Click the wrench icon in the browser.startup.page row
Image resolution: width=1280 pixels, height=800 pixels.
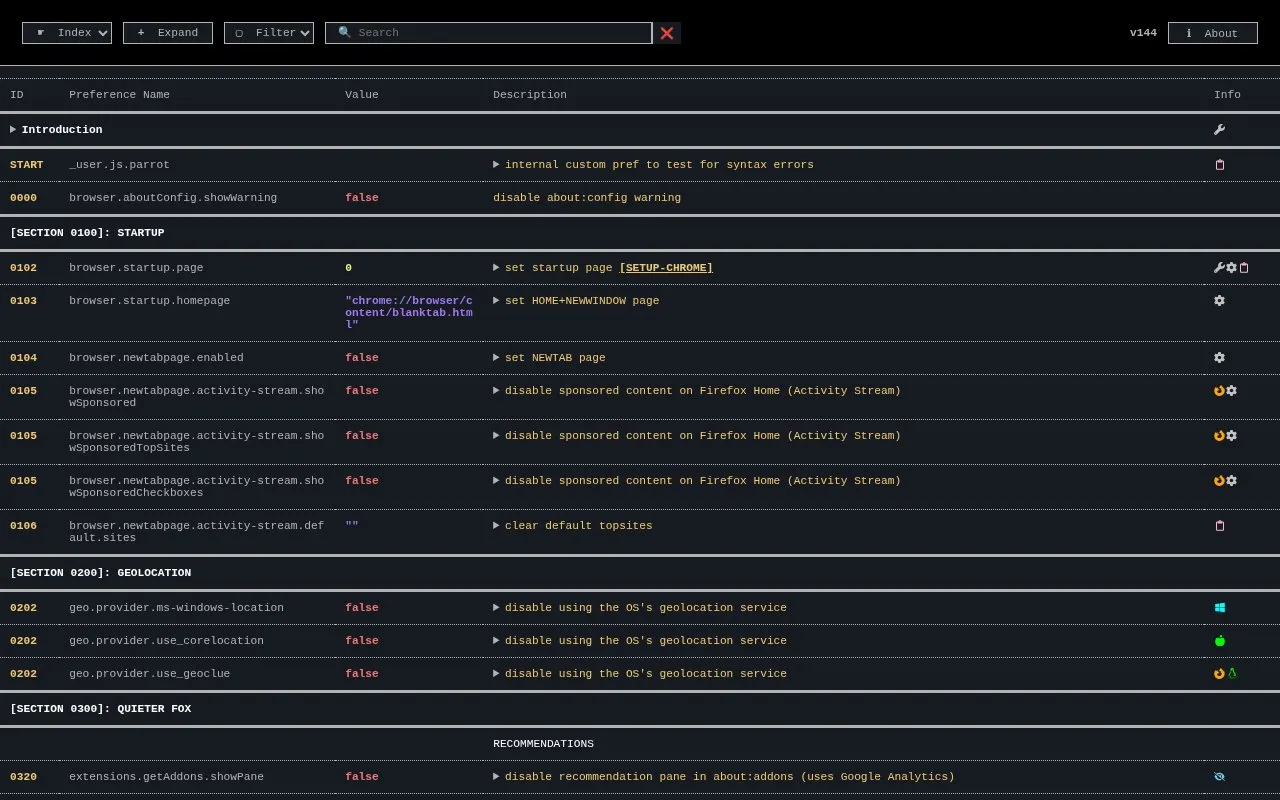tap(1219, 268)
